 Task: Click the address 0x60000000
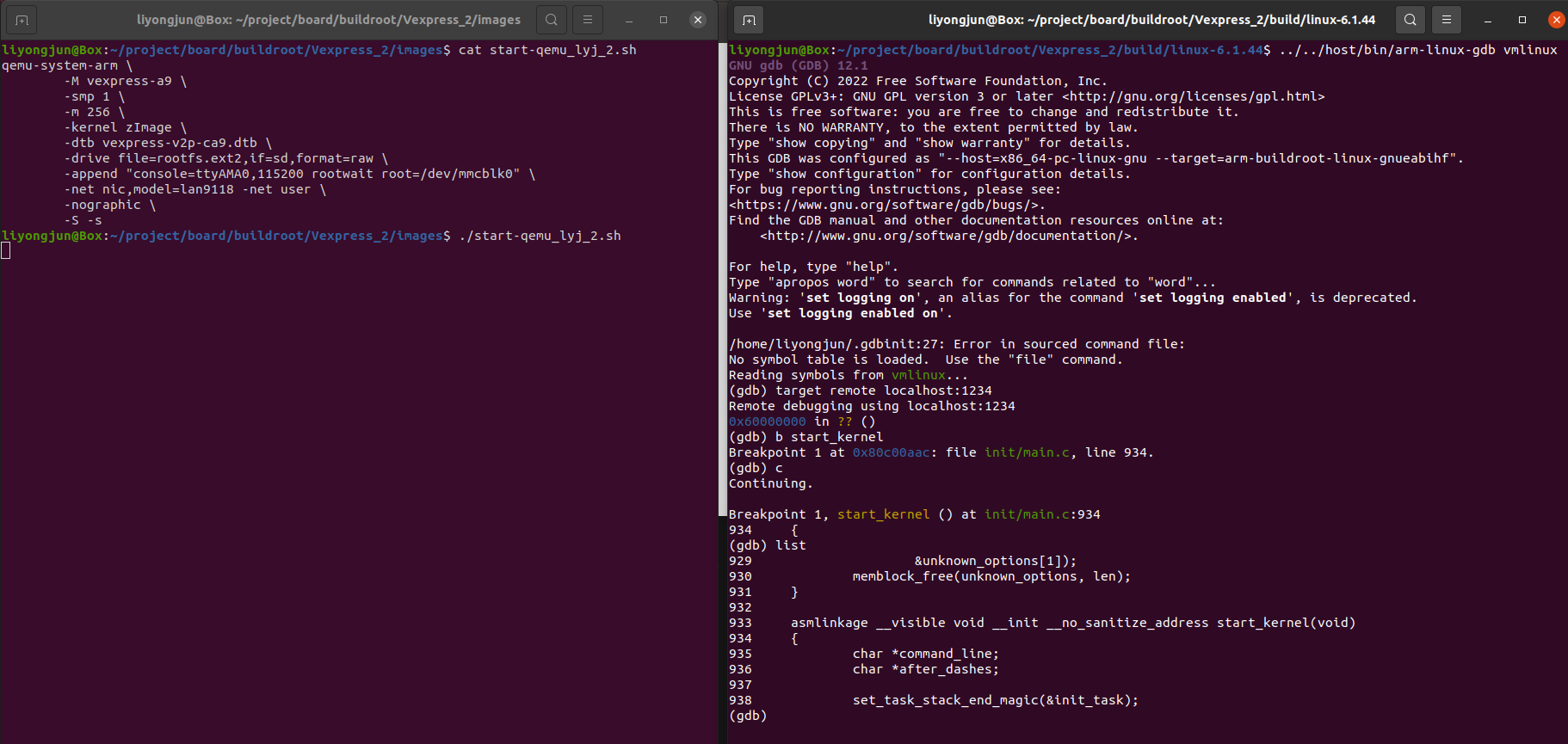coord(768,421)
